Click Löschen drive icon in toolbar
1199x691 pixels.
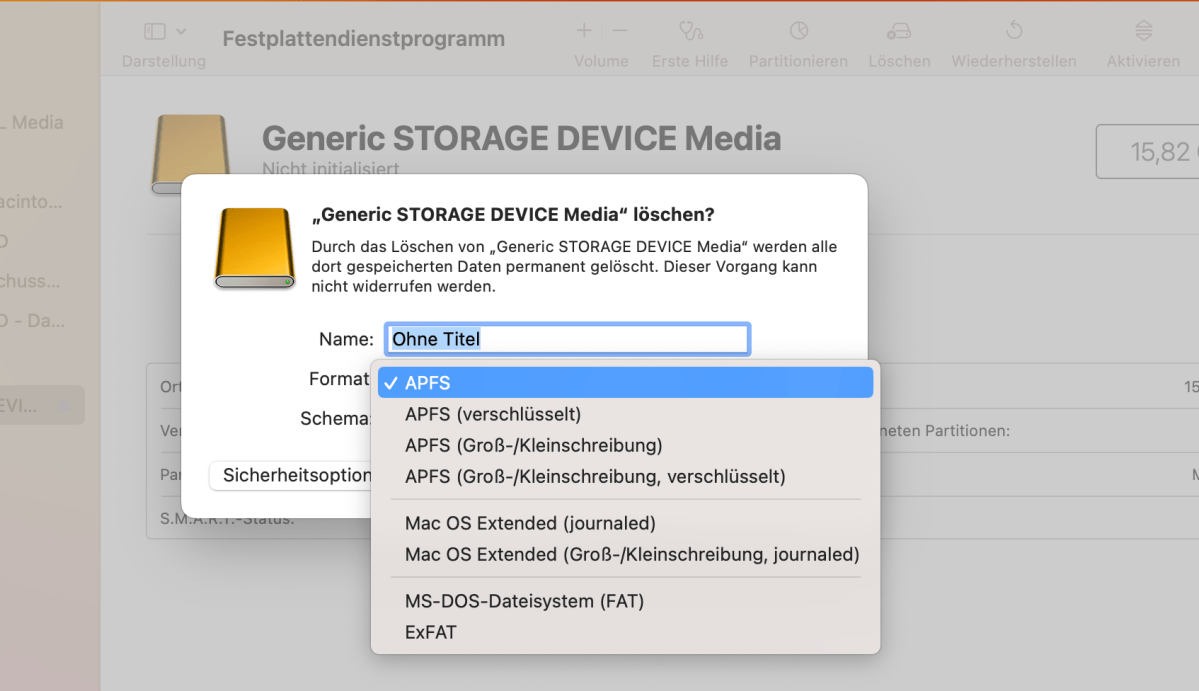coord(899,31)
